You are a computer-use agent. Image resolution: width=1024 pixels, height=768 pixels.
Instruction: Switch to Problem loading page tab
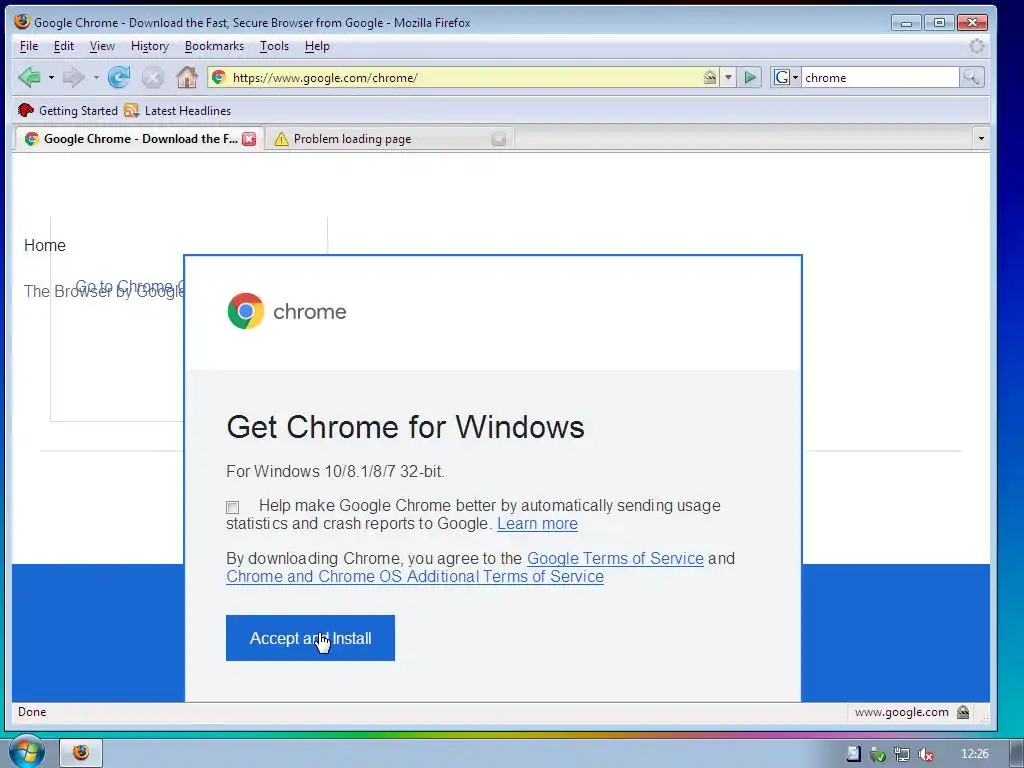point(389,139)
